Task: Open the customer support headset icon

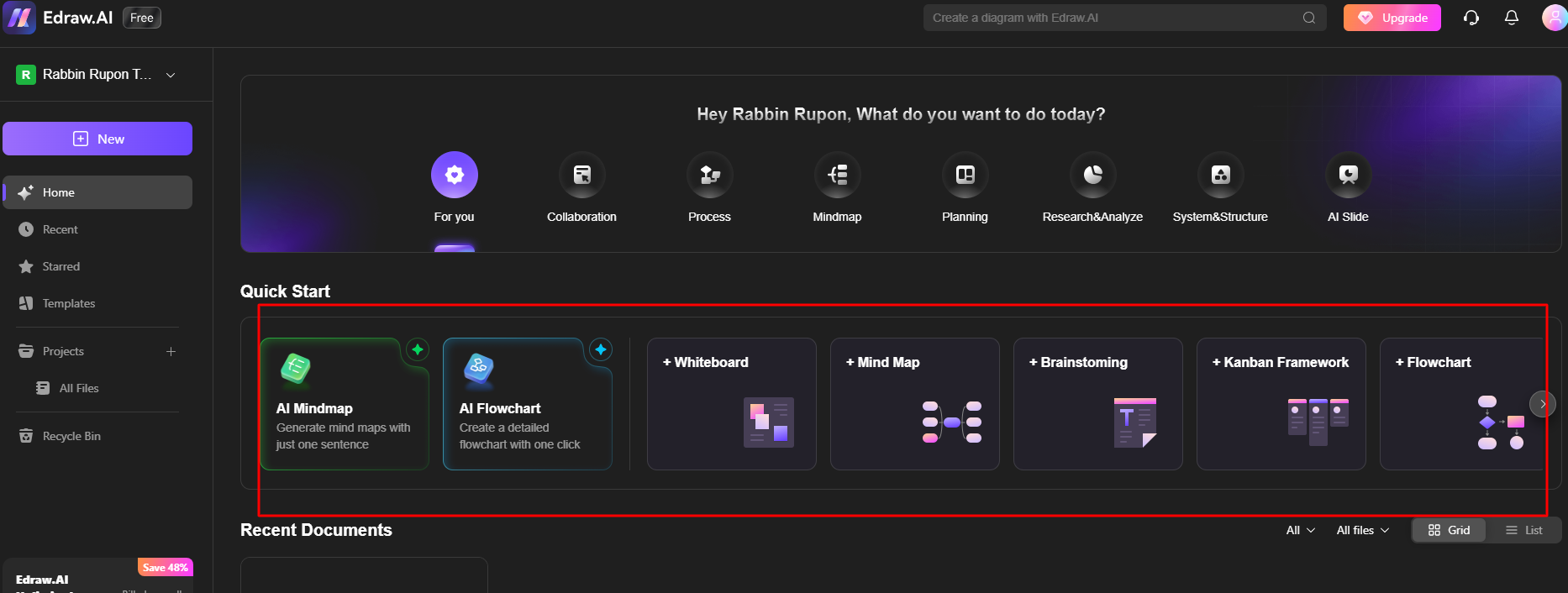Action: pyautogui.click(x=1471, y=18)
